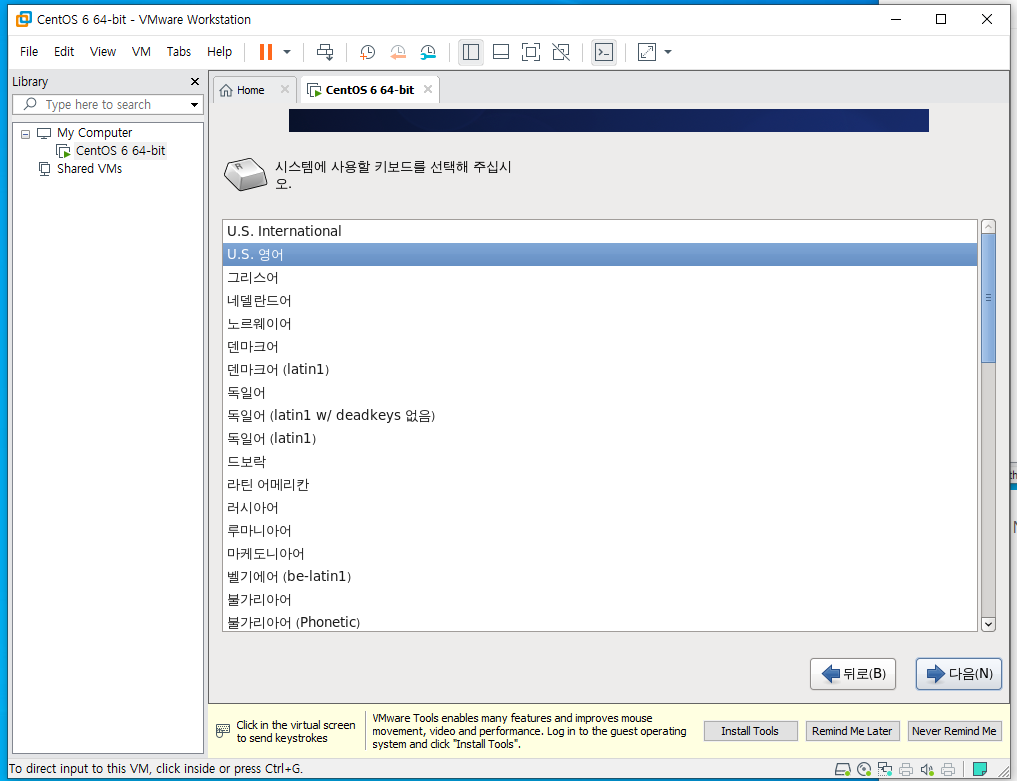This screenshot has height=781, width=1017.
Task: Open the snapshot manager icon
Action: pyautogui.click(x=428, y=52)
